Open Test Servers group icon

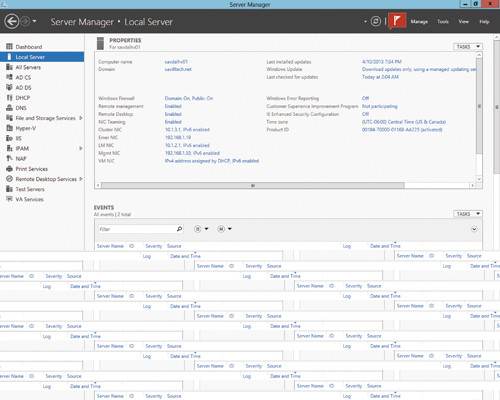point(9,189)
